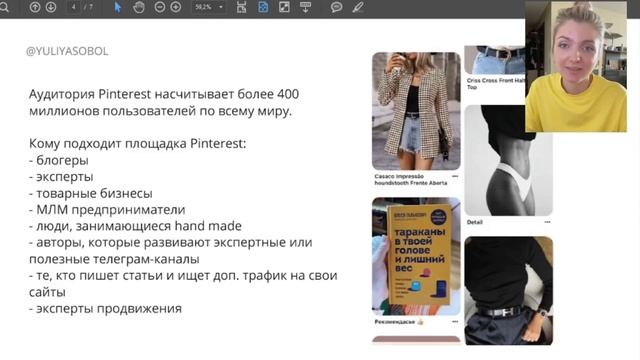The image size is (640, 360).
Task: Click the text 'люди, занимающиеся hand made'
Action: (139, 226)
